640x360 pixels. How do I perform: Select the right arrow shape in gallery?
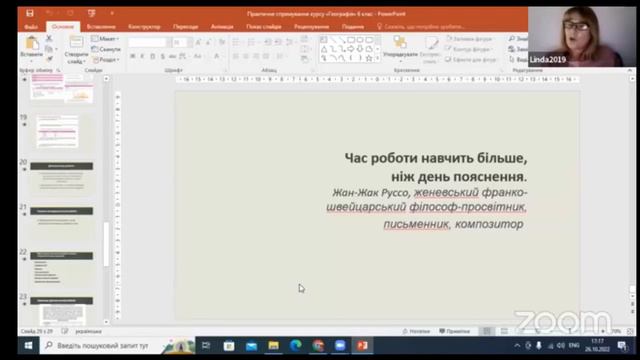click(351, 49)
